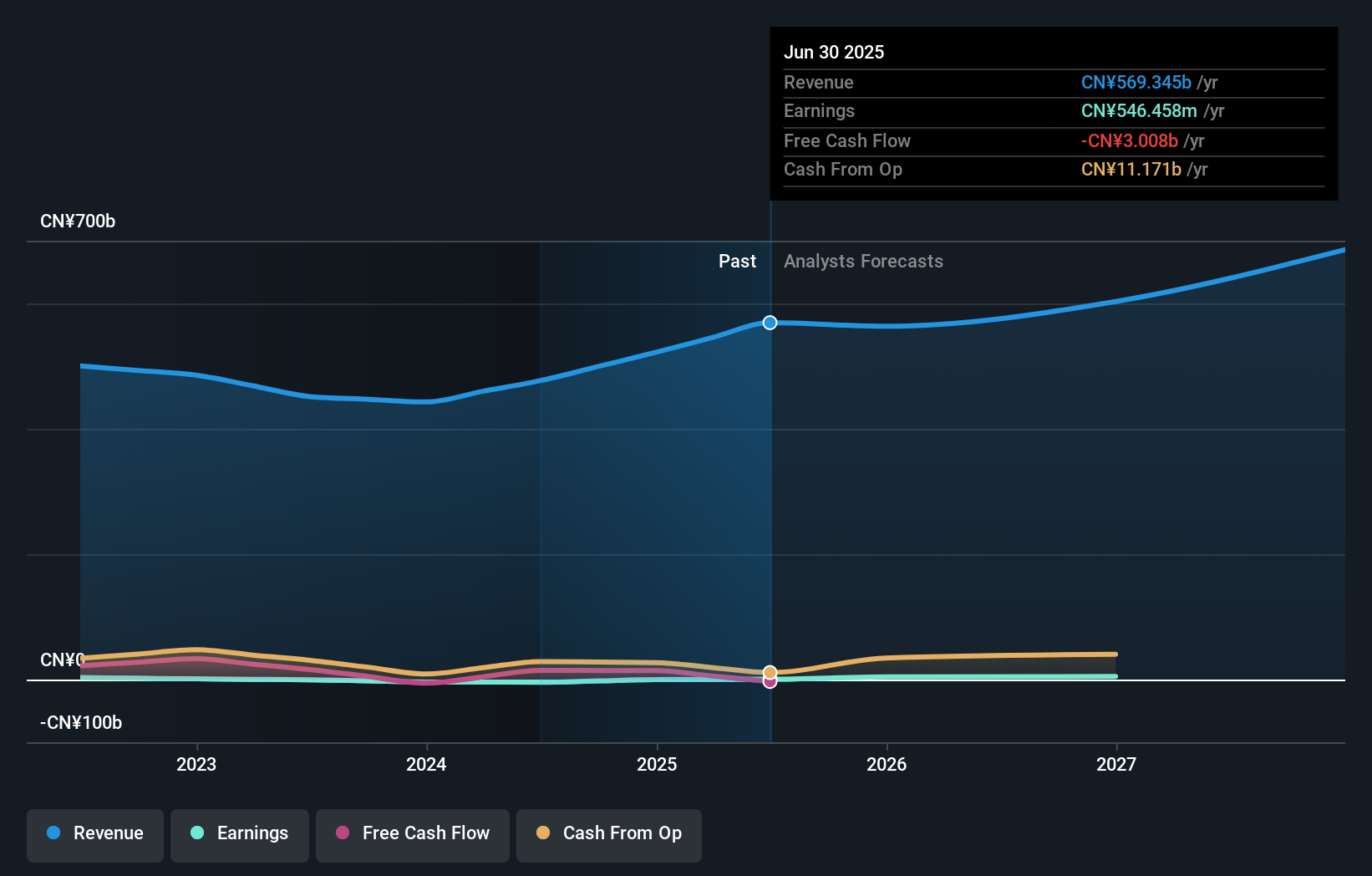Viewport: 1372px width, 876px height.
Task: Click the yellow Cash From Op legend dot
Action: pyautogui.click(x=544, y=833)
